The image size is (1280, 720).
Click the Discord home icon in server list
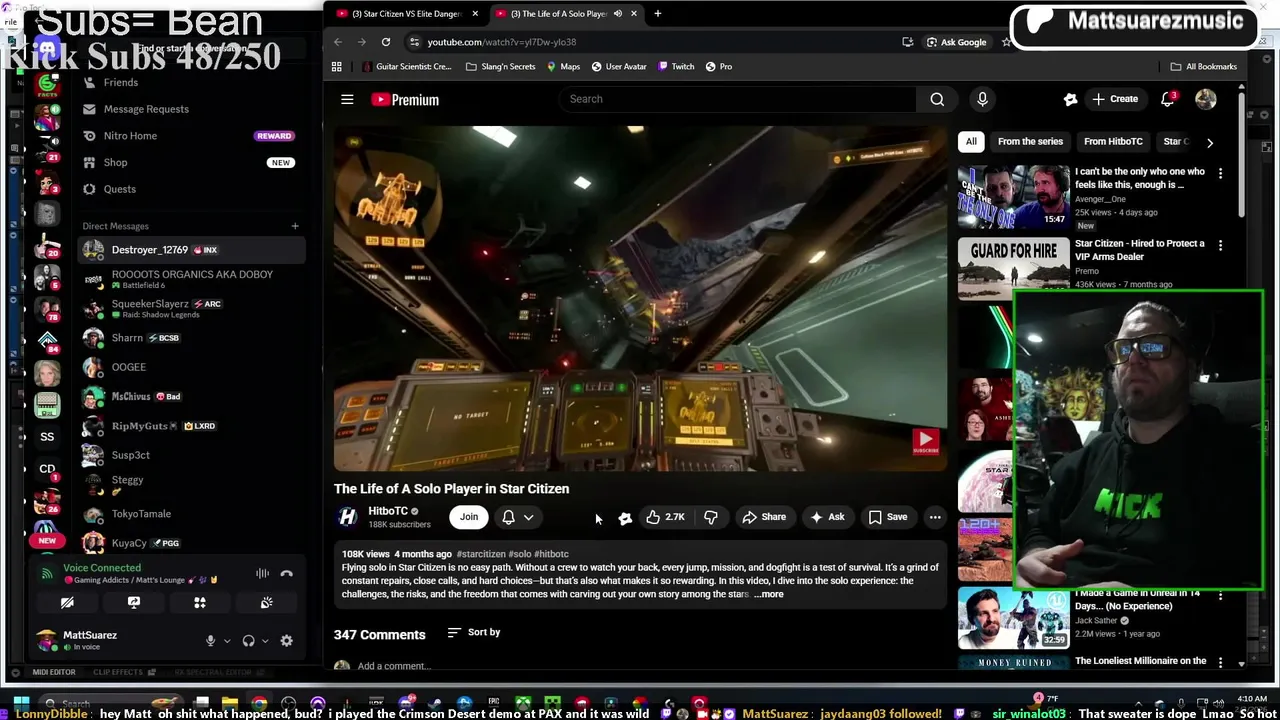(x=47, y=48)
